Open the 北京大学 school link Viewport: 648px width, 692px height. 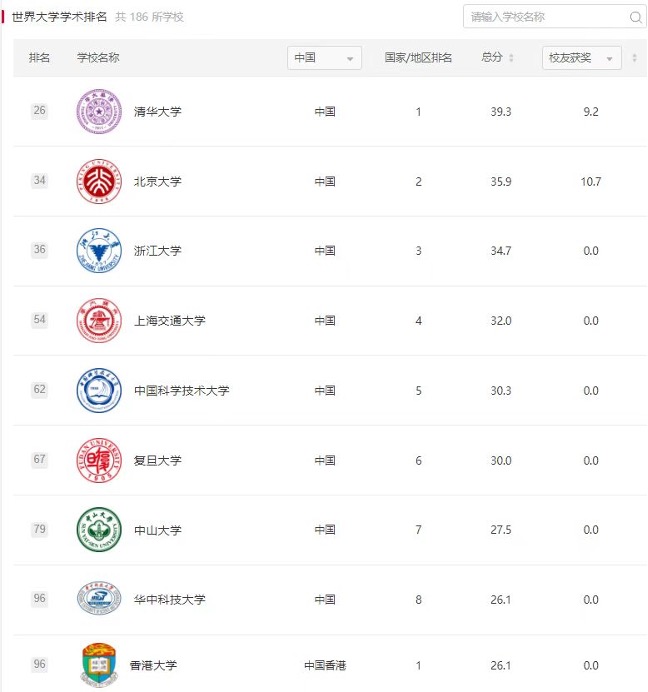pos(158,182)
